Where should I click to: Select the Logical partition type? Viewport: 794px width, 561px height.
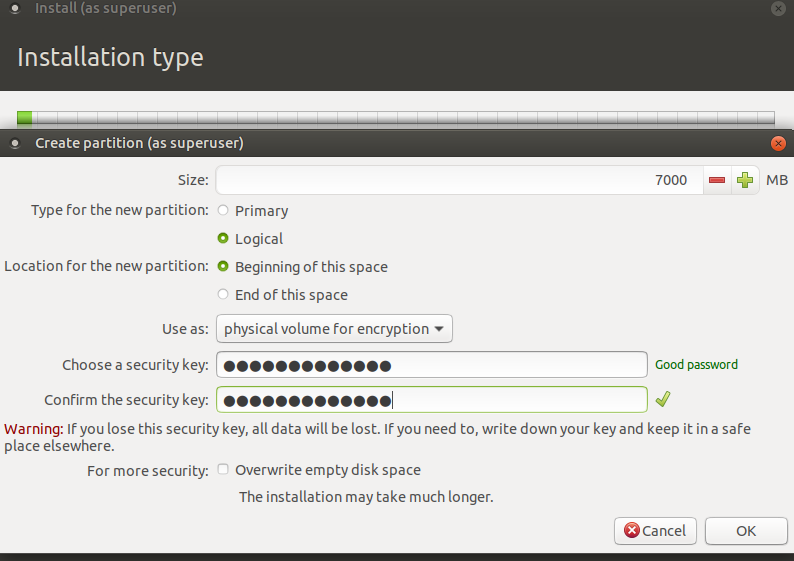(223, 238)
